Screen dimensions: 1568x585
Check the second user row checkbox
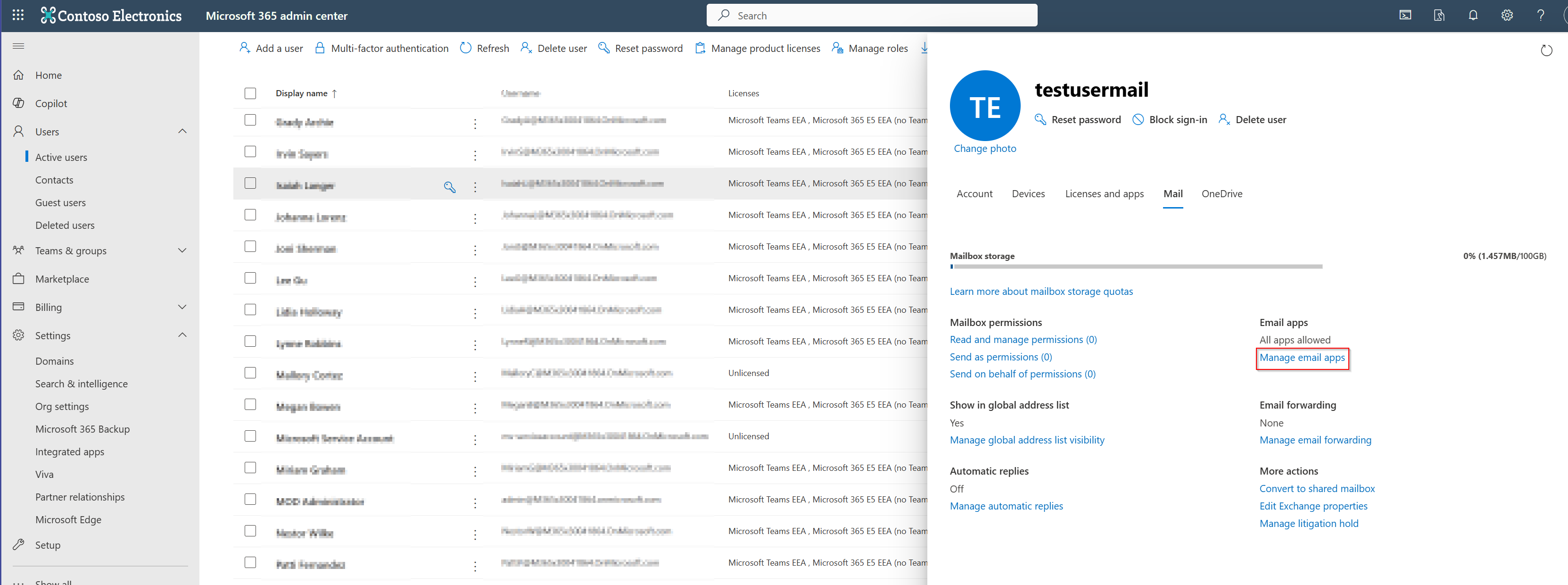(x=250, y=152)
